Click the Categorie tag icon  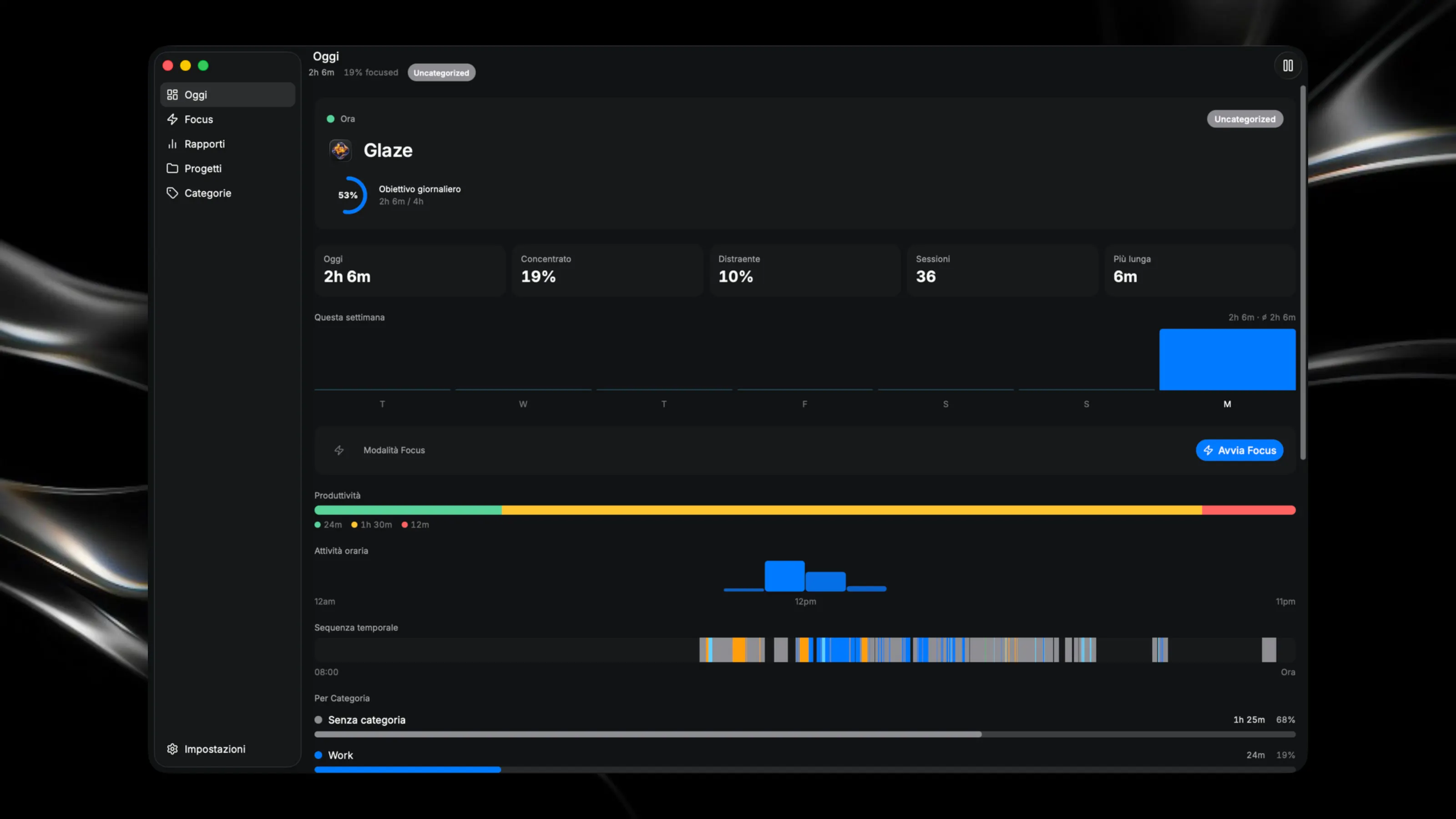pyautogui.click(x=172, y=193)
